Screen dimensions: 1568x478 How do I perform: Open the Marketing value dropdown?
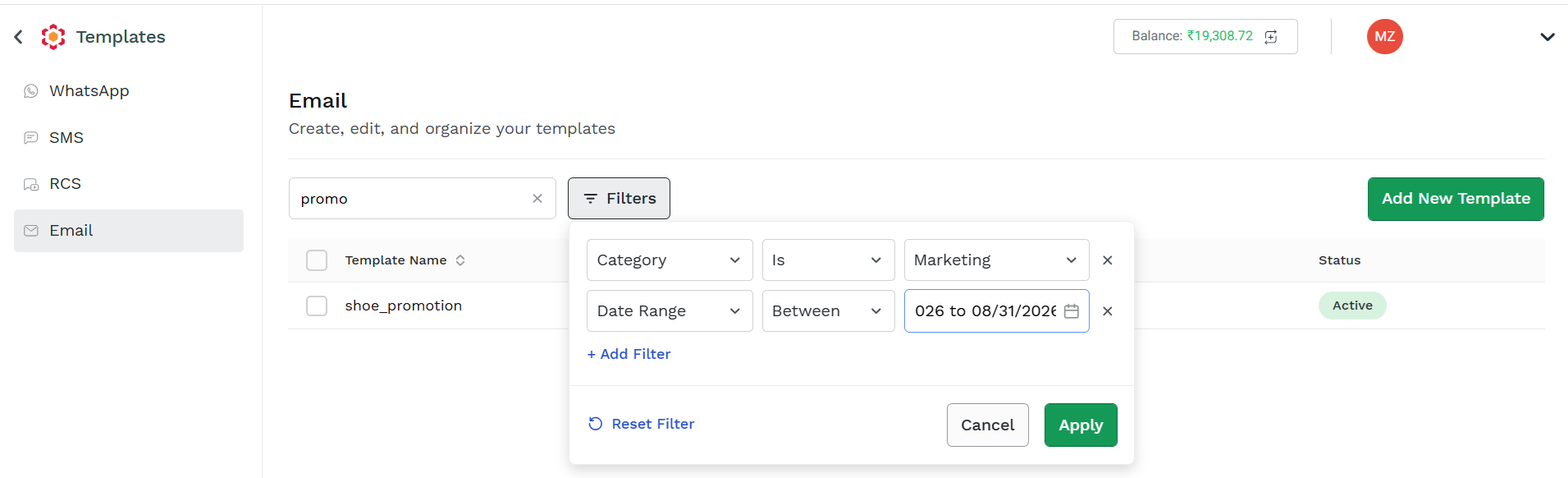pyautogui.click(x=997, y=260)
